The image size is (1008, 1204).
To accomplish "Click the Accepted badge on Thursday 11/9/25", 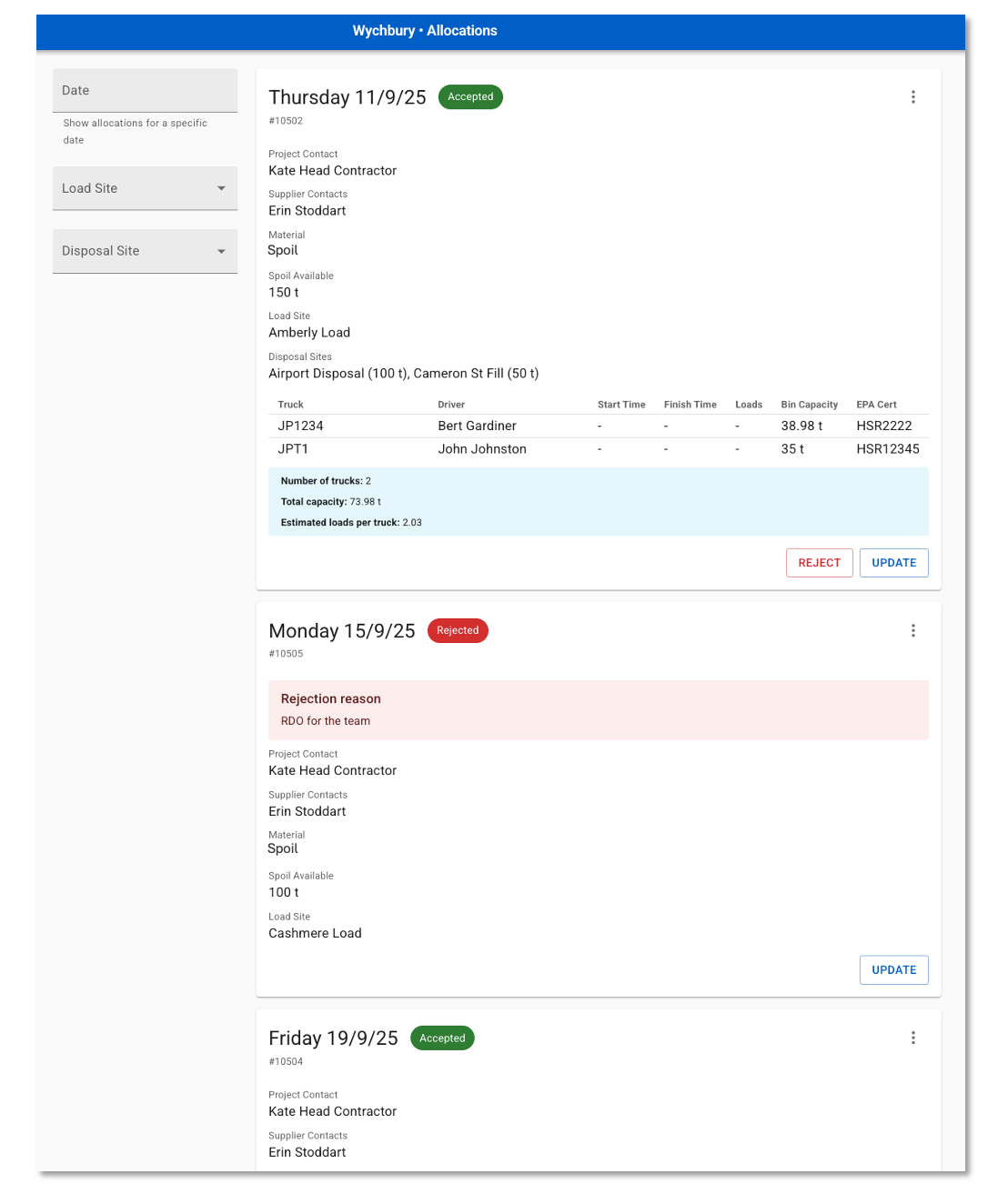I will 470,97.
